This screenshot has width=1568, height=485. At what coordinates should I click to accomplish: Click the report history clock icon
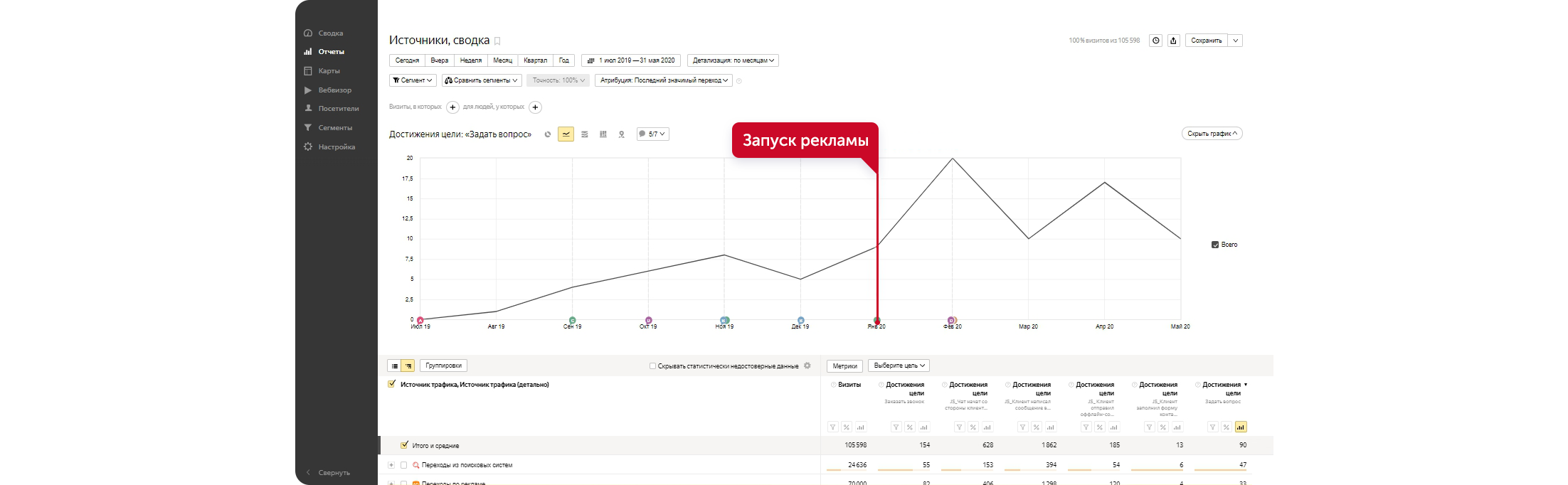(x=1156, y=41)
